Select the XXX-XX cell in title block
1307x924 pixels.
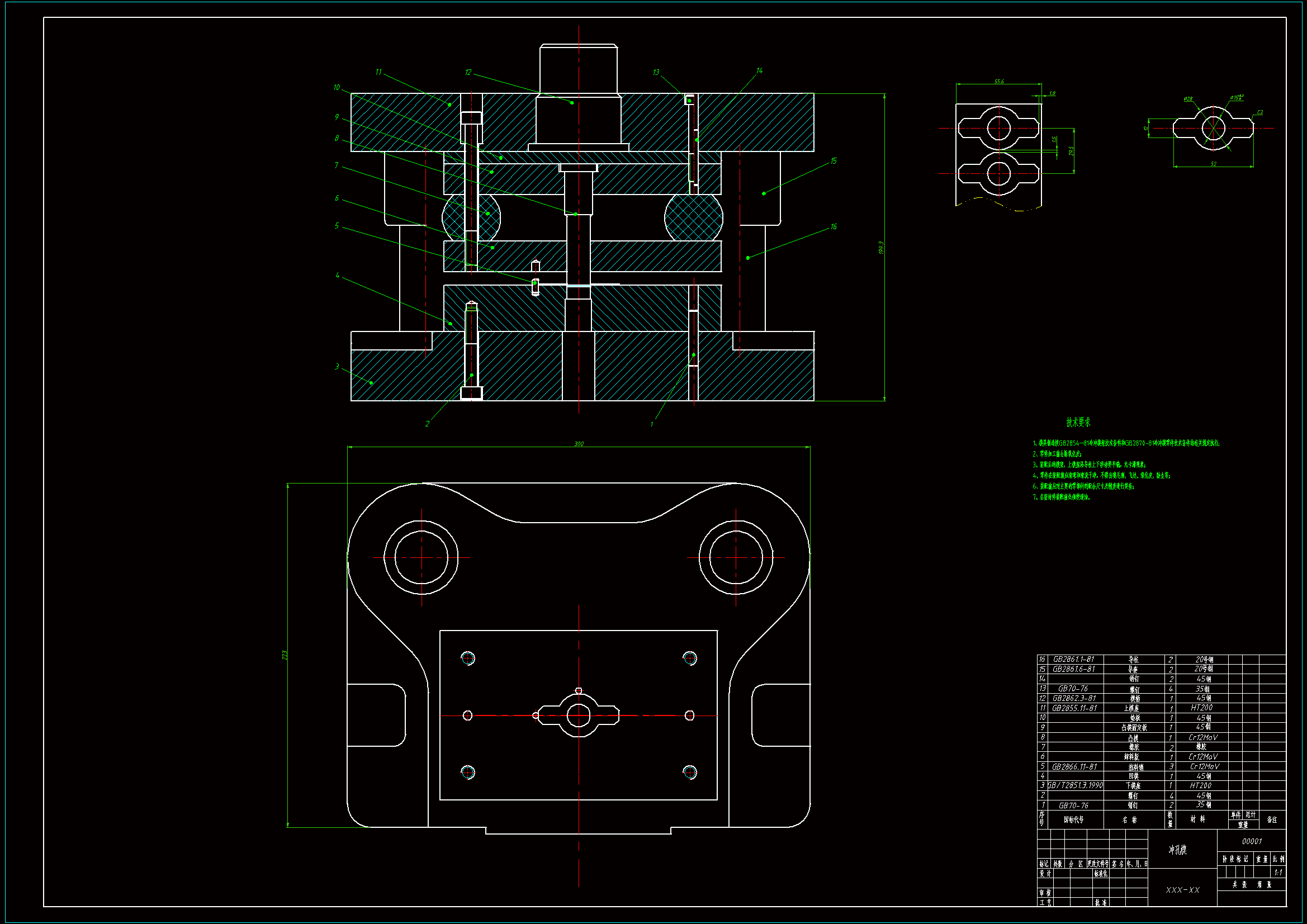point(1182,889)
